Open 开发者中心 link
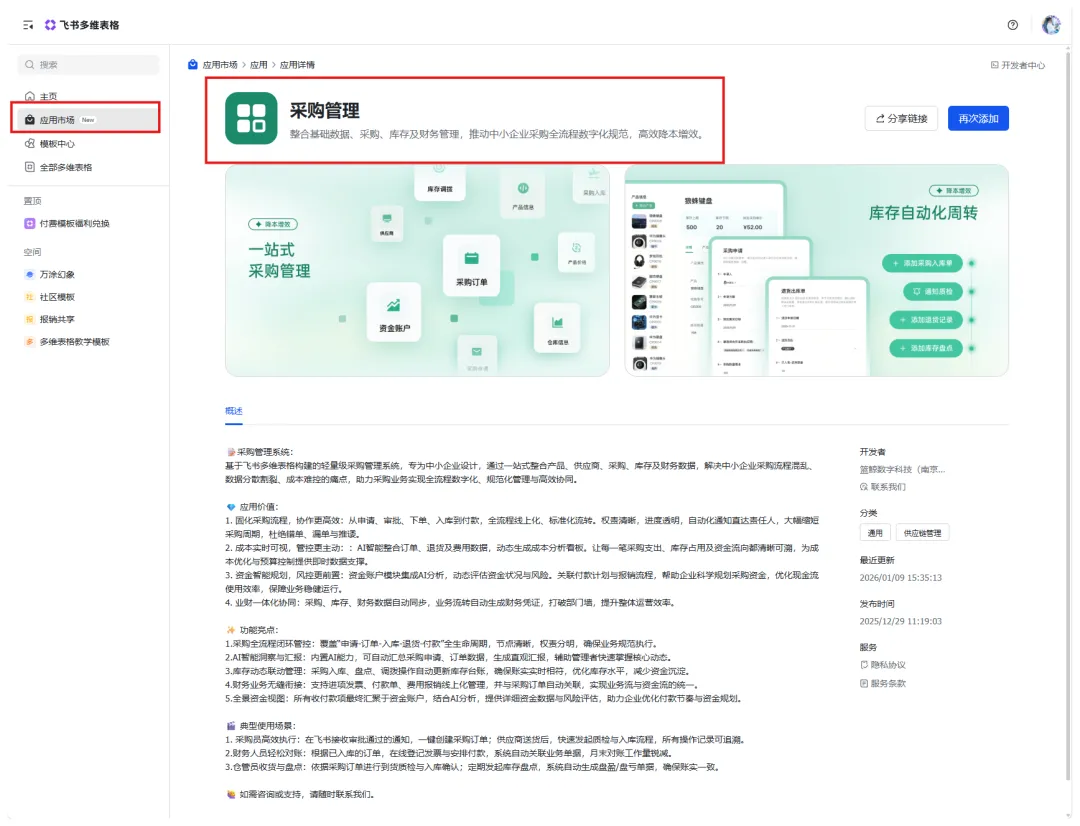This screenshot has width=1080, height=826. 1017,65
